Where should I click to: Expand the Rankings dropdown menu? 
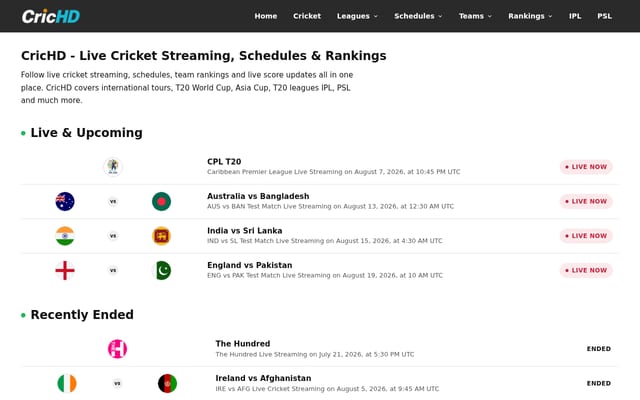coord(530,16)
